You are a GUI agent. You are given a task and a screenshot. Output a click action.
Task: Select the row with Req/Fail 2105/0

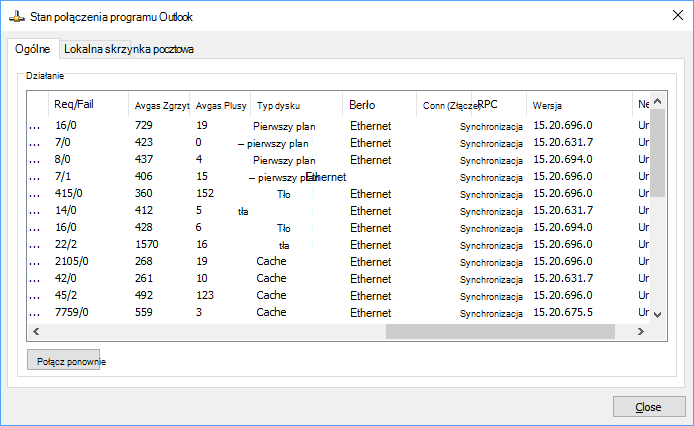pyautogui.click(x=339, y=261)
